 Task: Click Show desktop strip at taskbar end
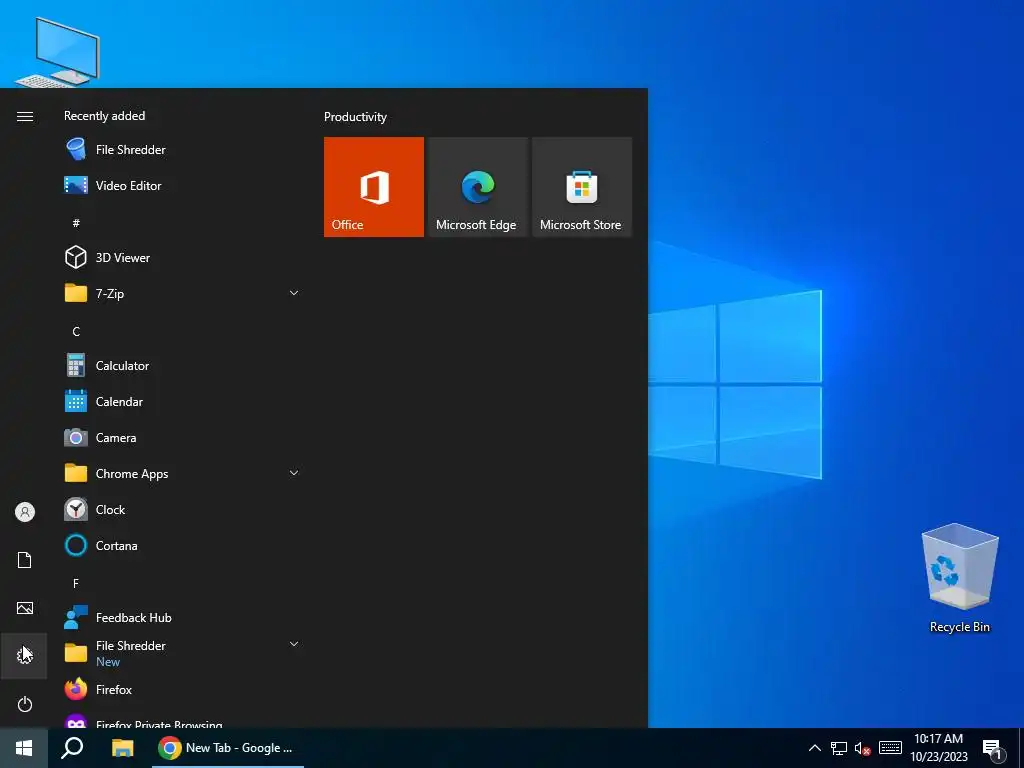(x=1021, y=748)
